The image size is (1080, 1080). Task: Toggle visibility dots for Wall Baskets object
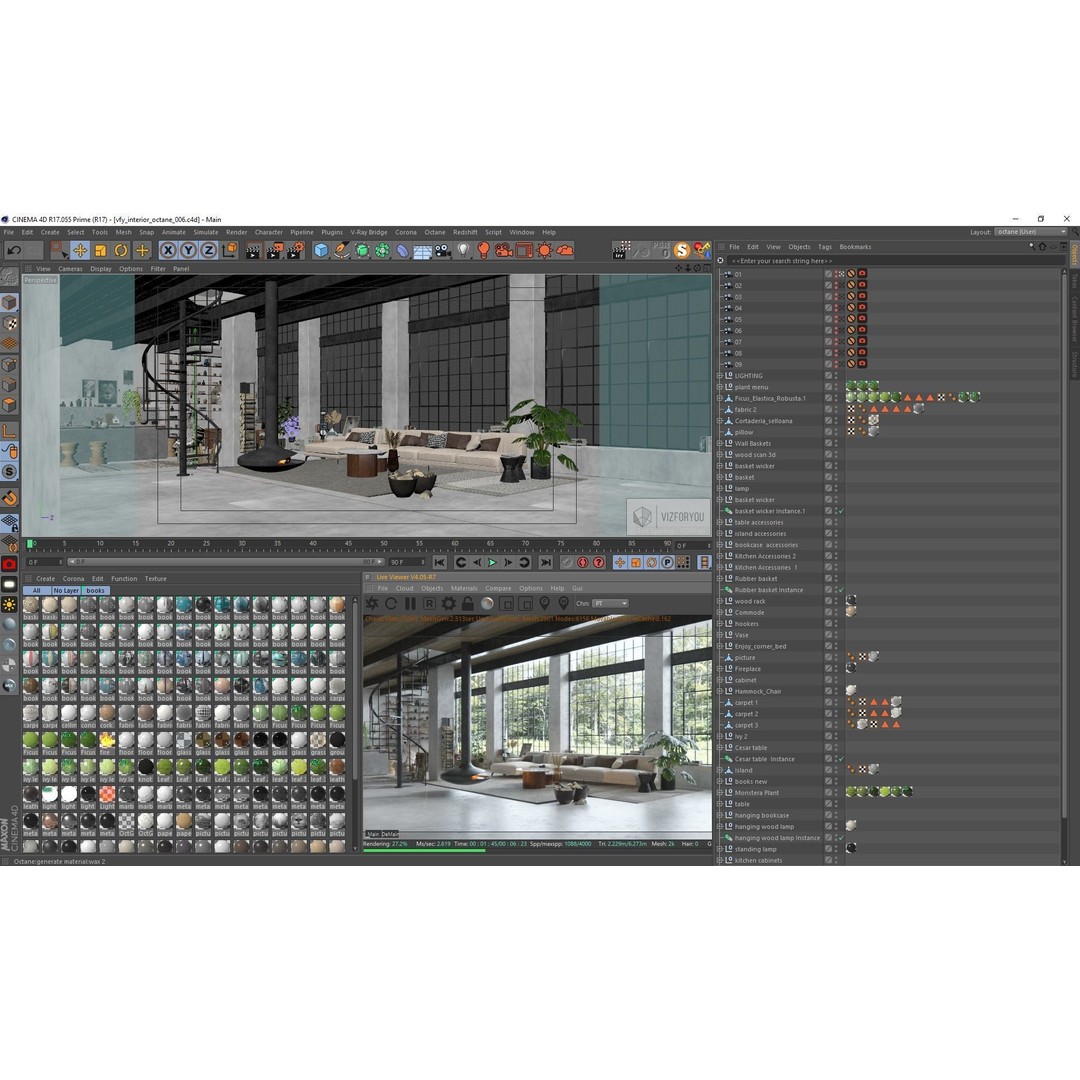[x=837, y=444]
